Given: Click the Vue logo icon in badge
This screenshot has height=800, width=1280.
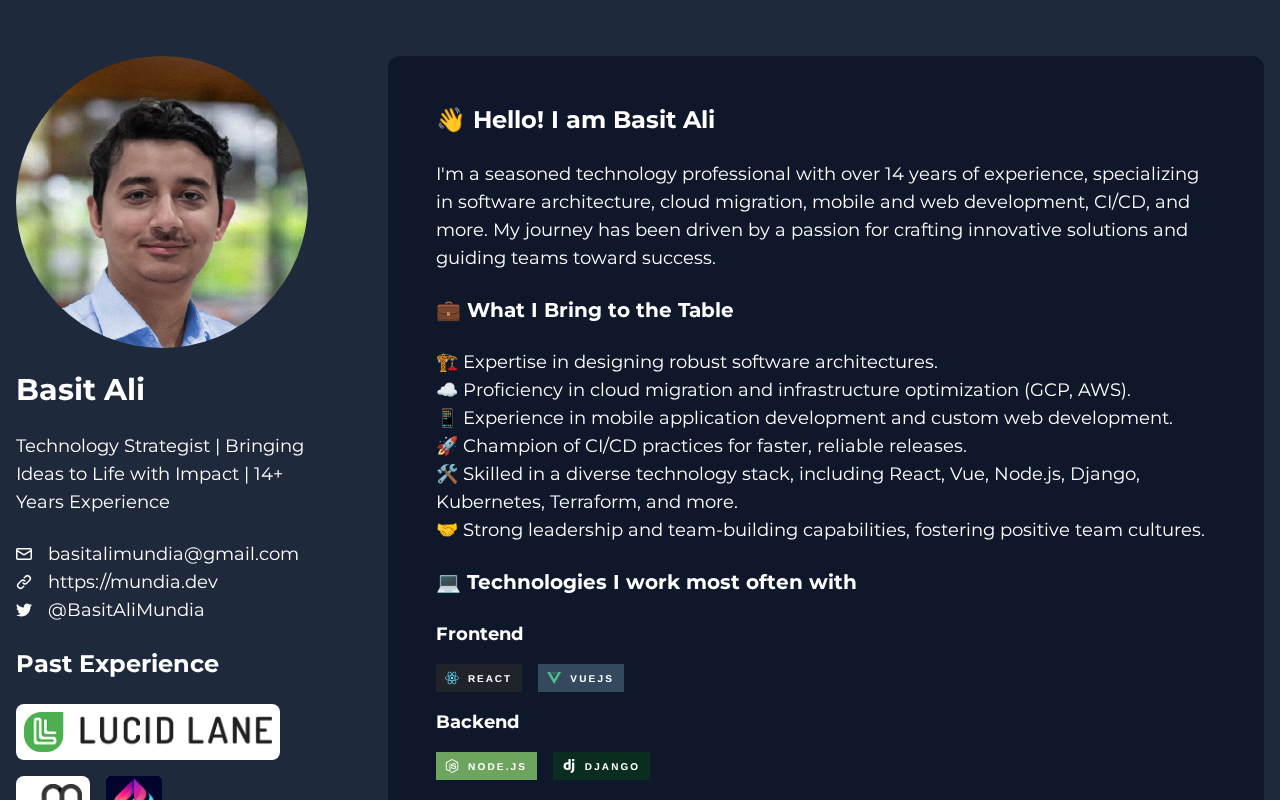Looking at the screenshot, I should (x=554, y=678).
